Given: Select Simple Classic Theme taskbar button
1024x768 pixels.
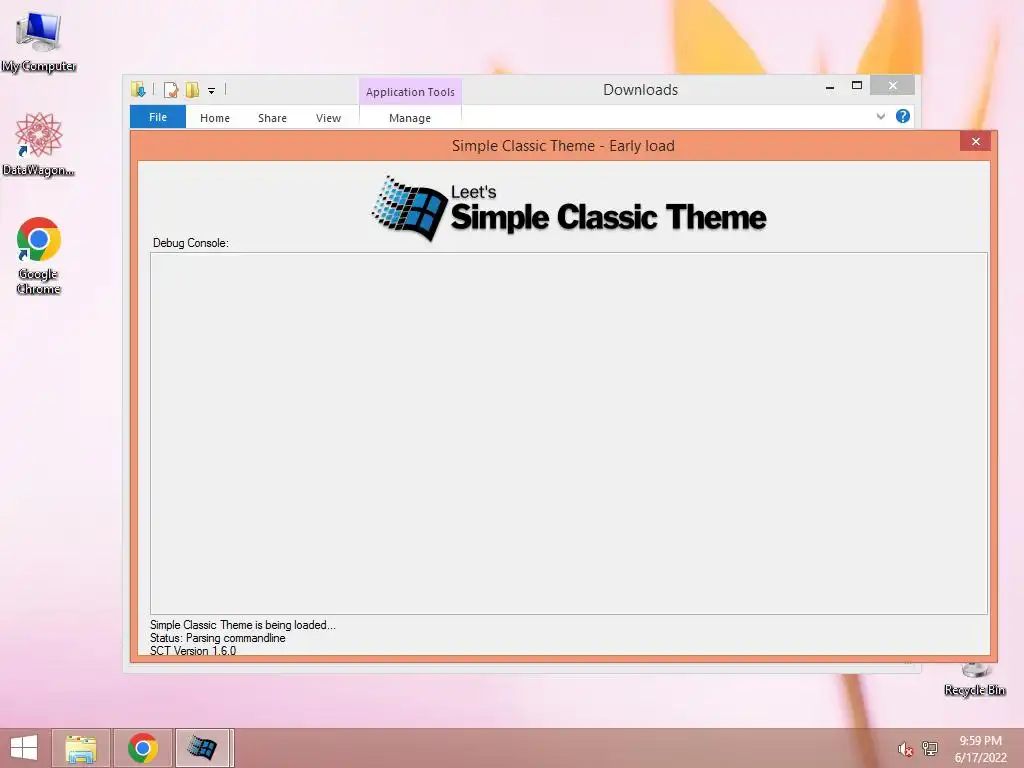Looking at the screenshot, I should coord(202,748).
